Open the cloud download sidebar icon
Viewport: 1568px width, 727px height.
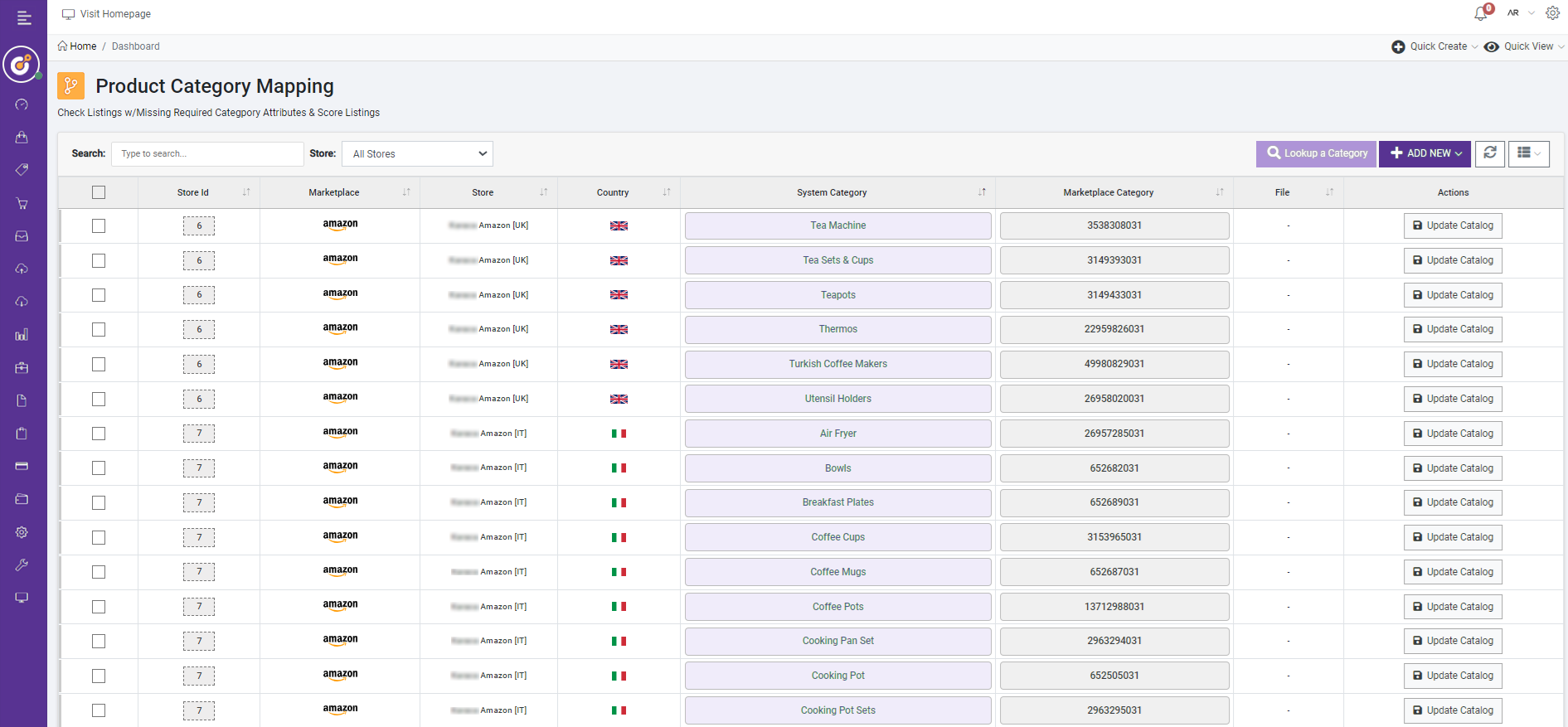pyautogui.click(x=22, y=302)
